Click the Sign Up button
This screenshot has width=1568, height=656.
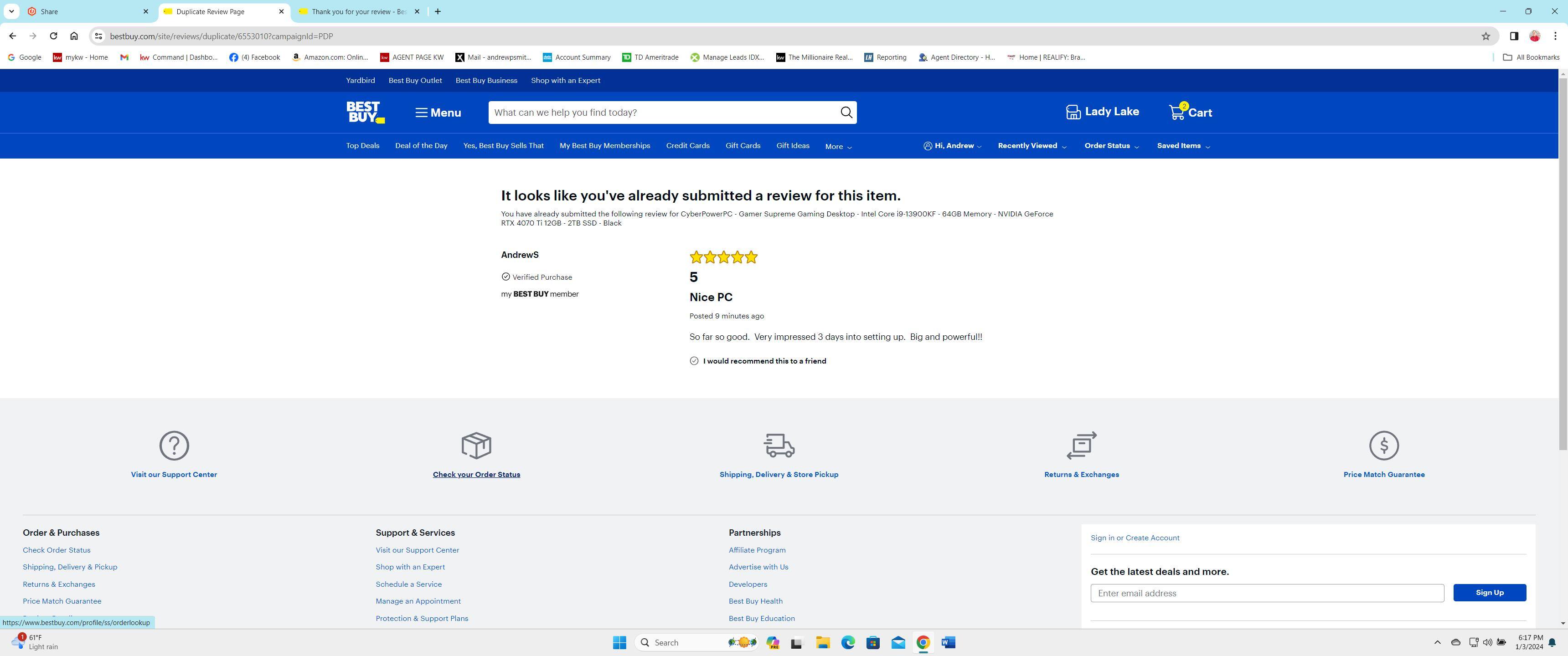pos(1489,593)
